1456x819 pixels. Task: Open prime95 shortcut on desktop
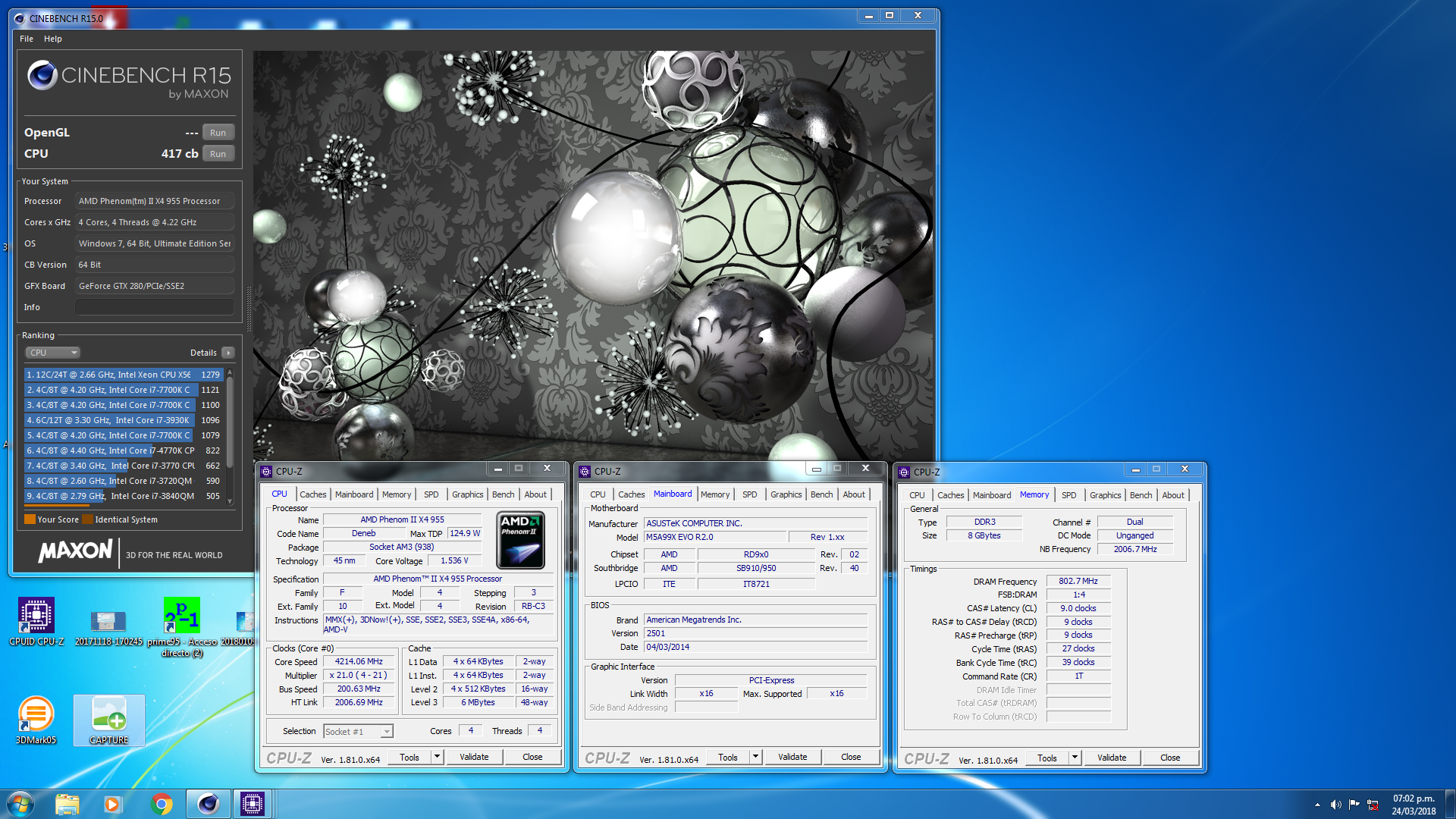point(182,626)
